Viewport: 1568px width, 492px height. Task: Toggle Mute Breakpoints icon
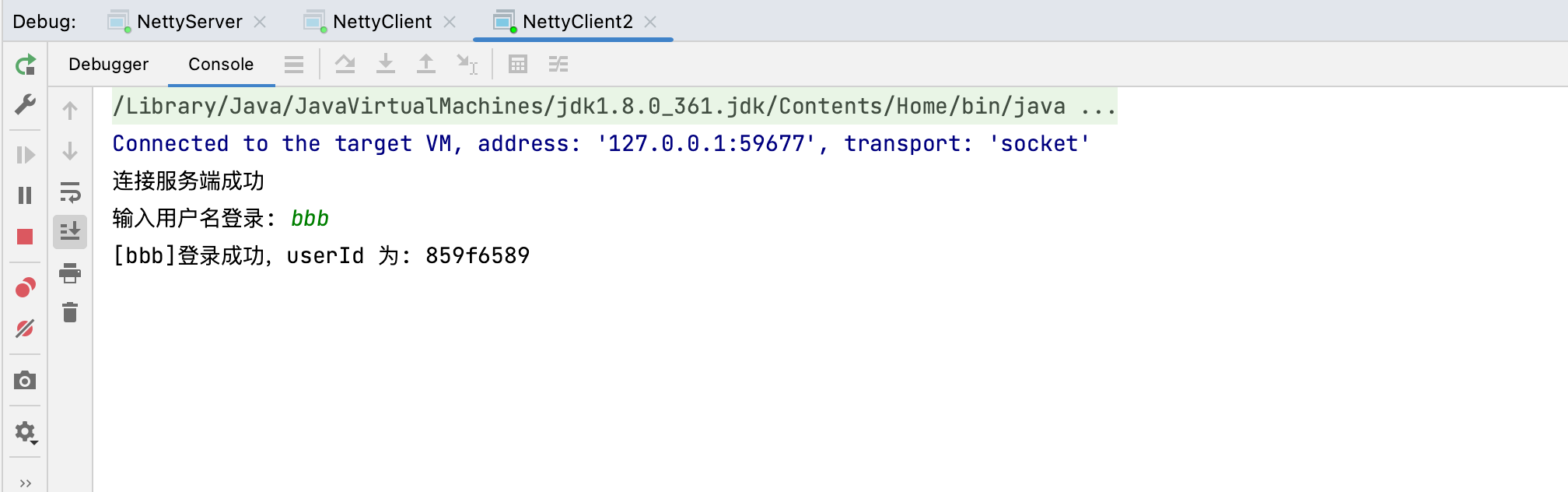pos(25,329)
